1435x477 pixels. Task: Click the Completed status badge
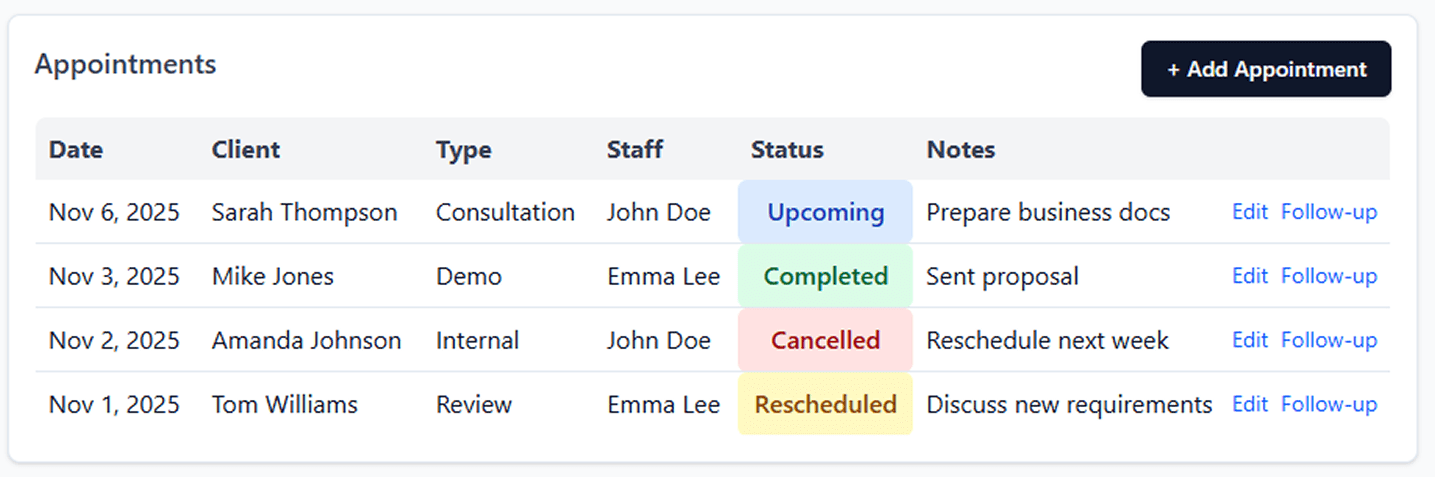[825, 276]
